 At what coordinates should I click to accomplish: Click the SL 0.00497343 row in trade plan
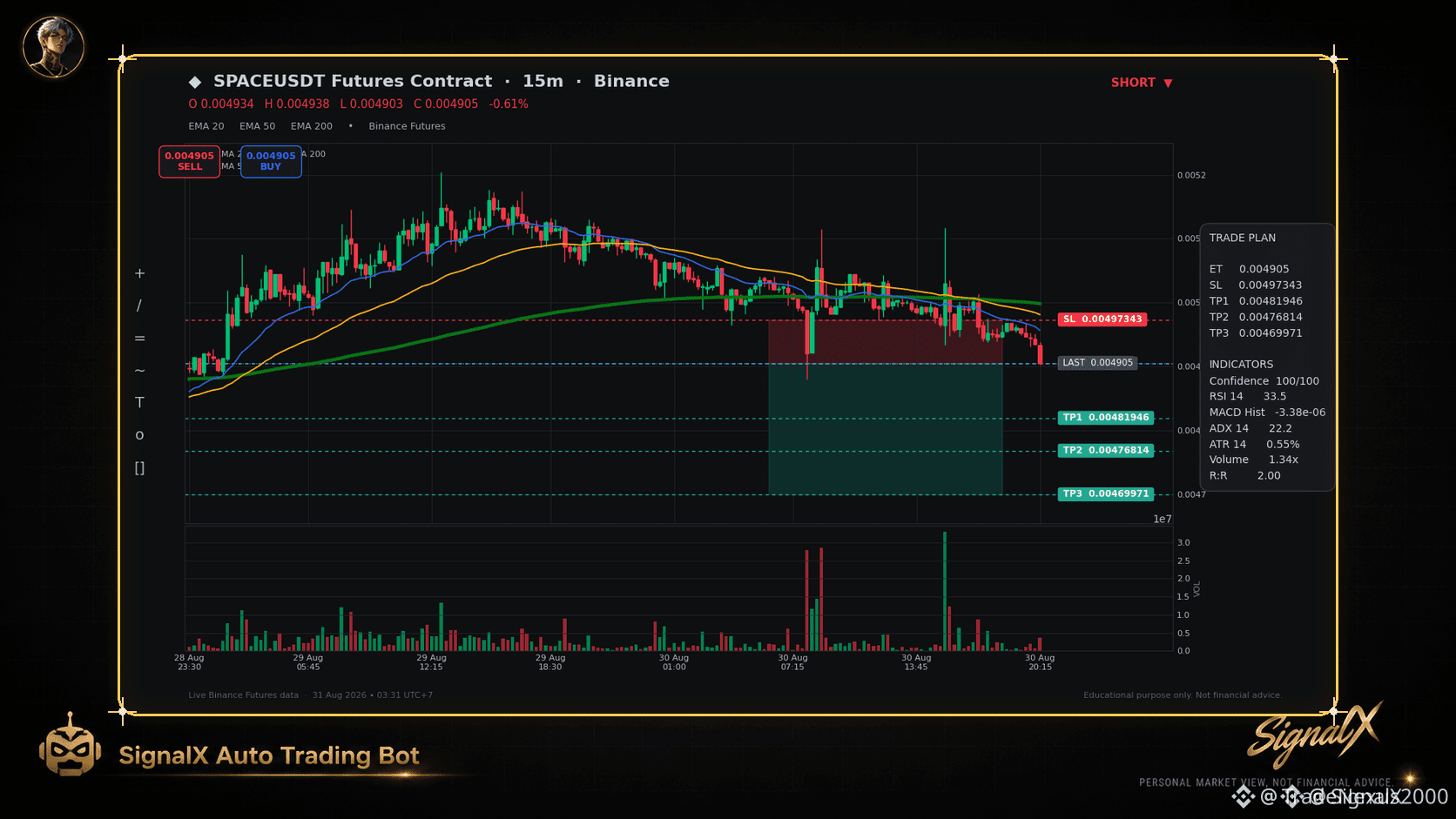pos(1256,285)
